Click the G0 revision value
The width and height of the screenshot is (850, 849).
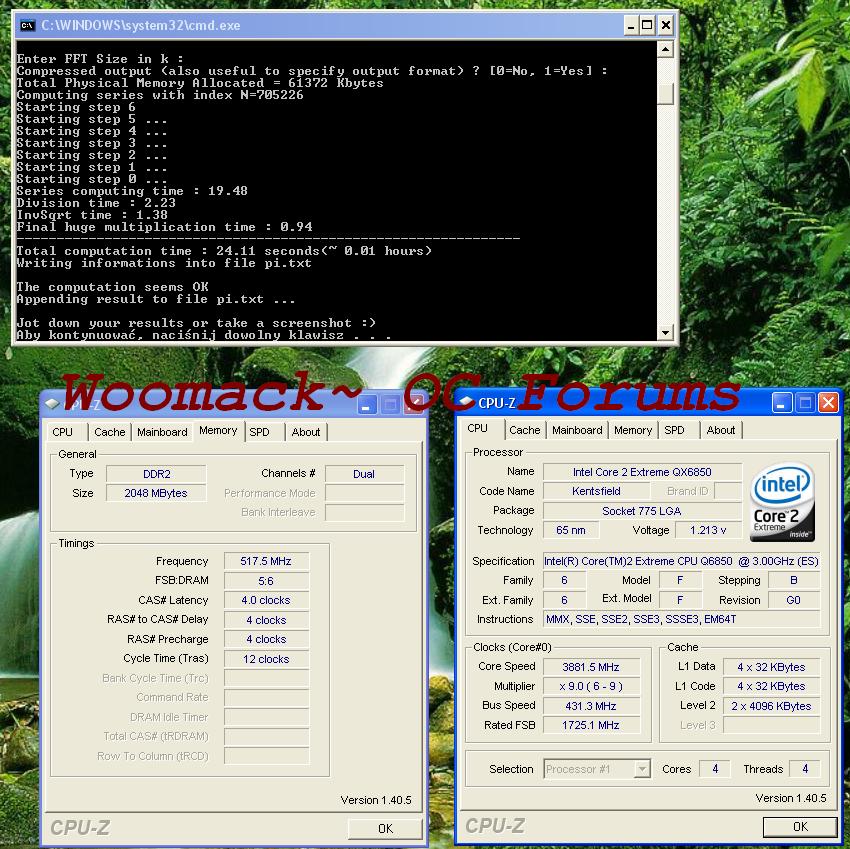pyautogui.click(x=794, y=600)
